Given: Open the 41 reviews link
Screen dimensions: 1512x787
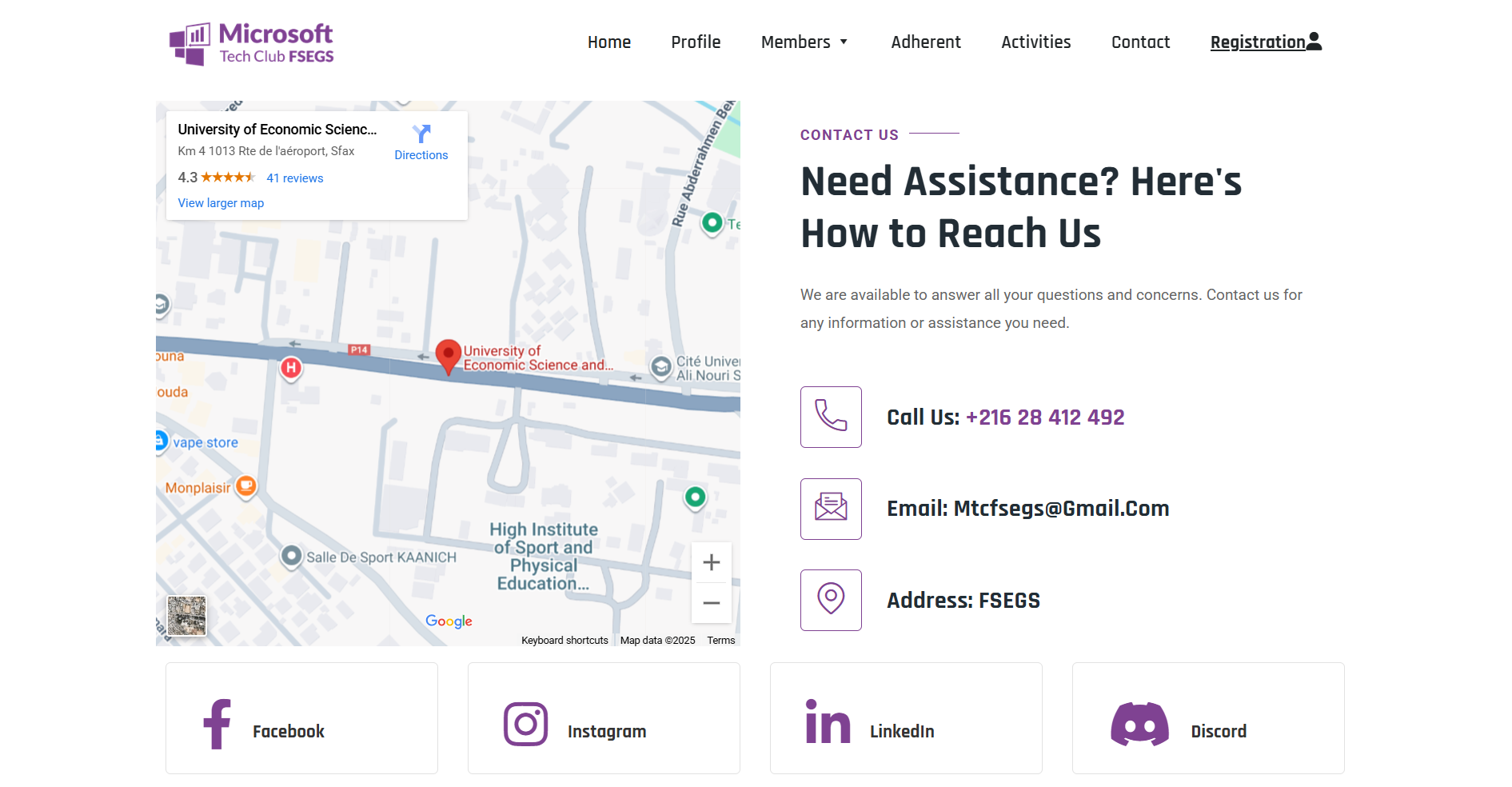Looking at the screenshot, I should [x=295, y=178].
